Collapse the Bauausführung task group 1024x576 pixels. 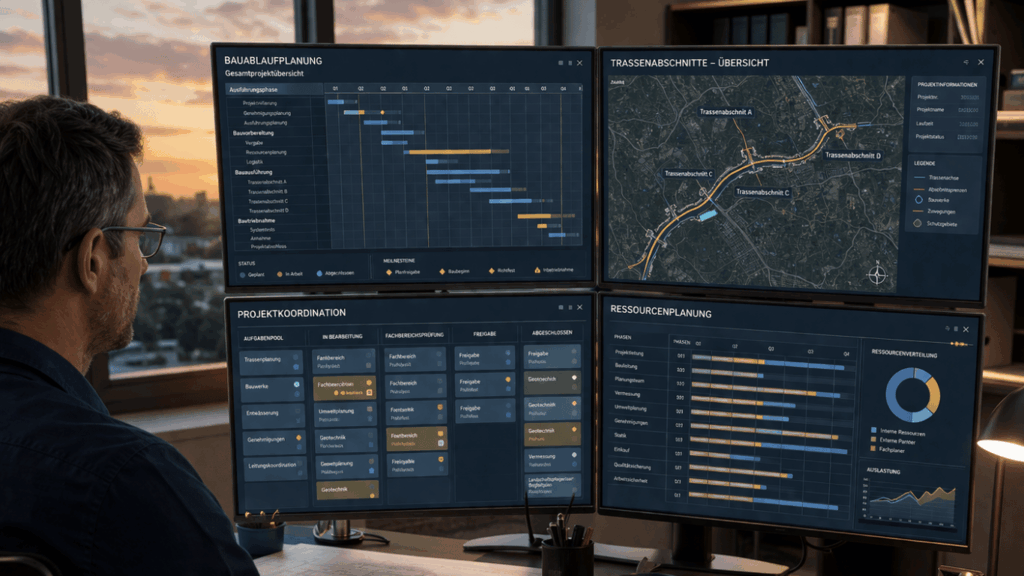252,172
